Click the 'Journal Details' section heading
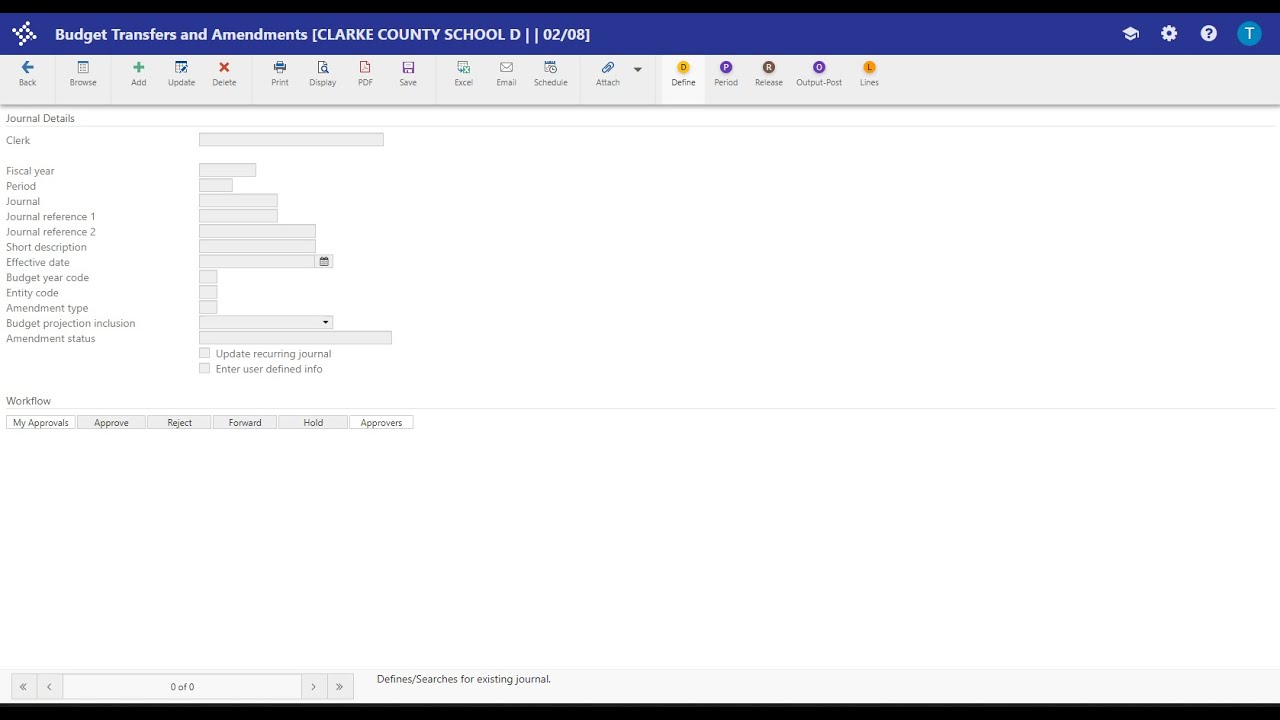 click(40, 118)
